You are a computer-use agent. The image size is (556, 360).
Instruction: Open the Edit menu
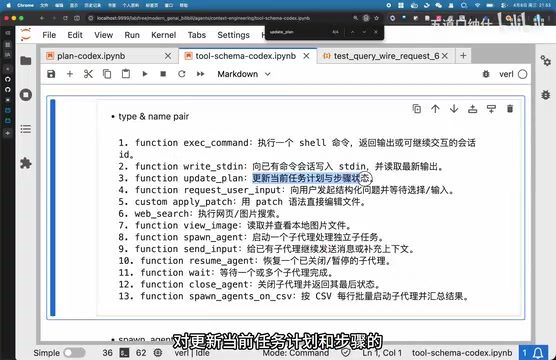(x=75, y=35)
